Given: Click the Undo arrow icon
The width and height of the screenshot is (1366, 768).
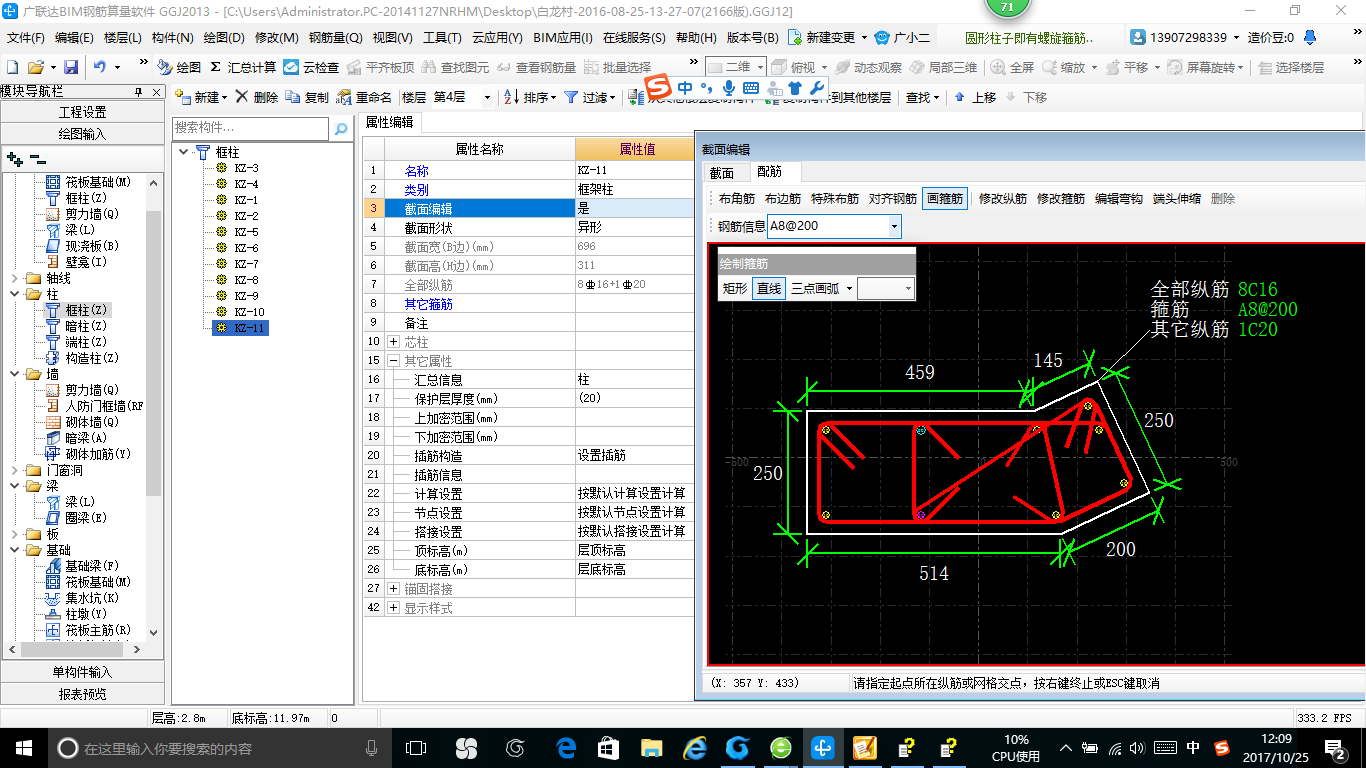Looking at the screenshot, I should [x=100, y=67].
